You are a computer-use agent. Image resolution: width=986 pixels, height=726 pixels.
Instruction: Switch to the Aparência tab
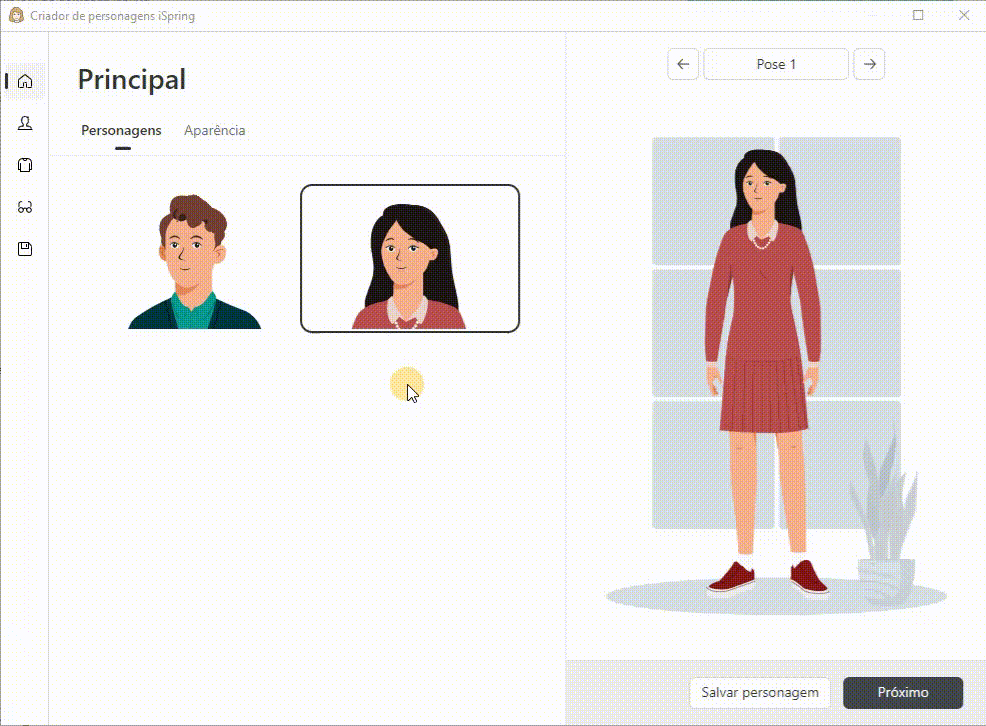tap(214, 130)
